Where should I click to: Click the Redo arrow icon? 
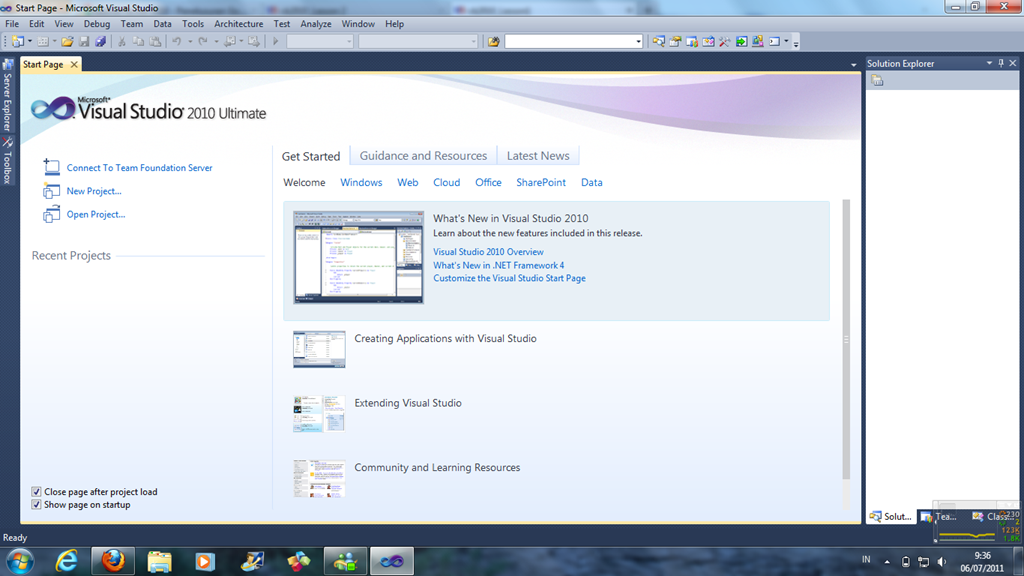pos(202,42)
